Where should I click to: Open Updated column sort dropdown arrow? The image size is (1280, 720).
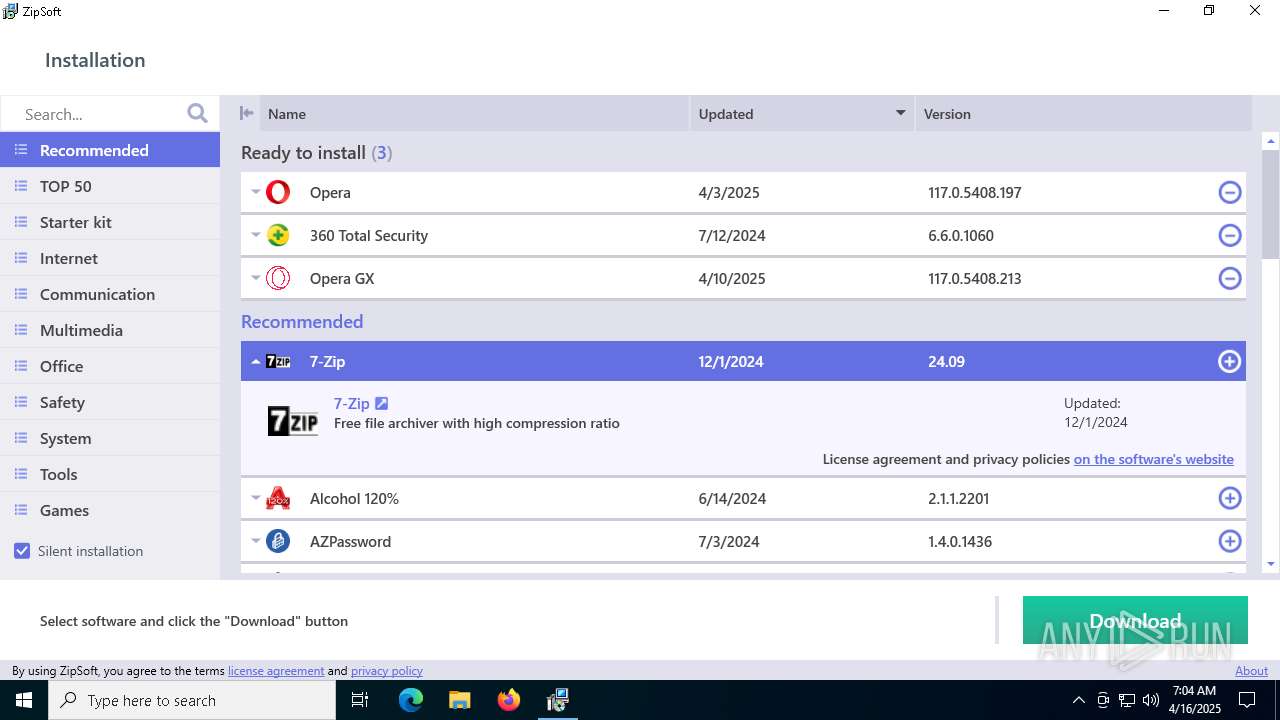click(x=901, y=113)
